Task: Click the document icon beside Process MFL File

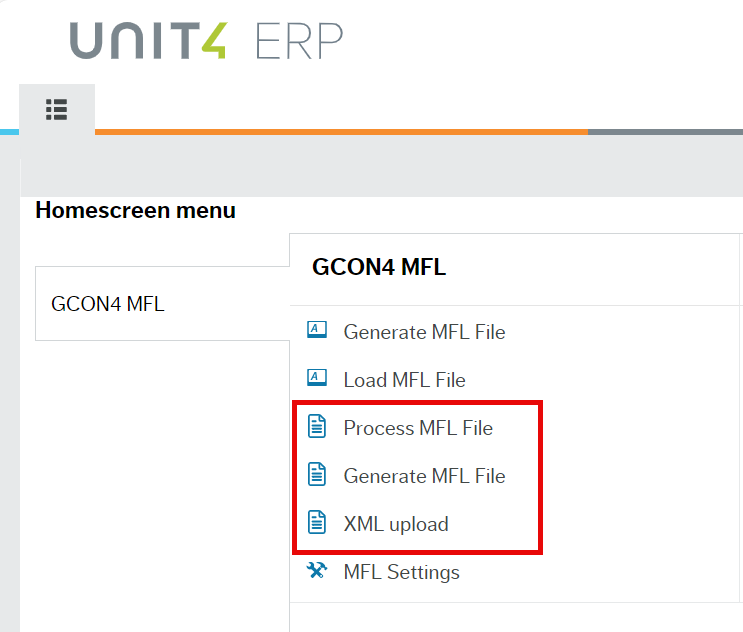Action: (317, 427)
